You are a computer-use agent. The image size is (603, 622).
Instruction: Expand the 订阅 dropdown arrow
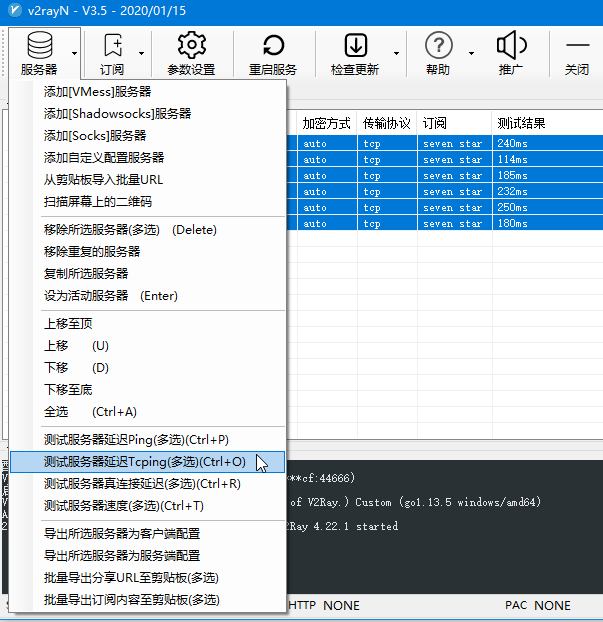[x=141, y=53]
